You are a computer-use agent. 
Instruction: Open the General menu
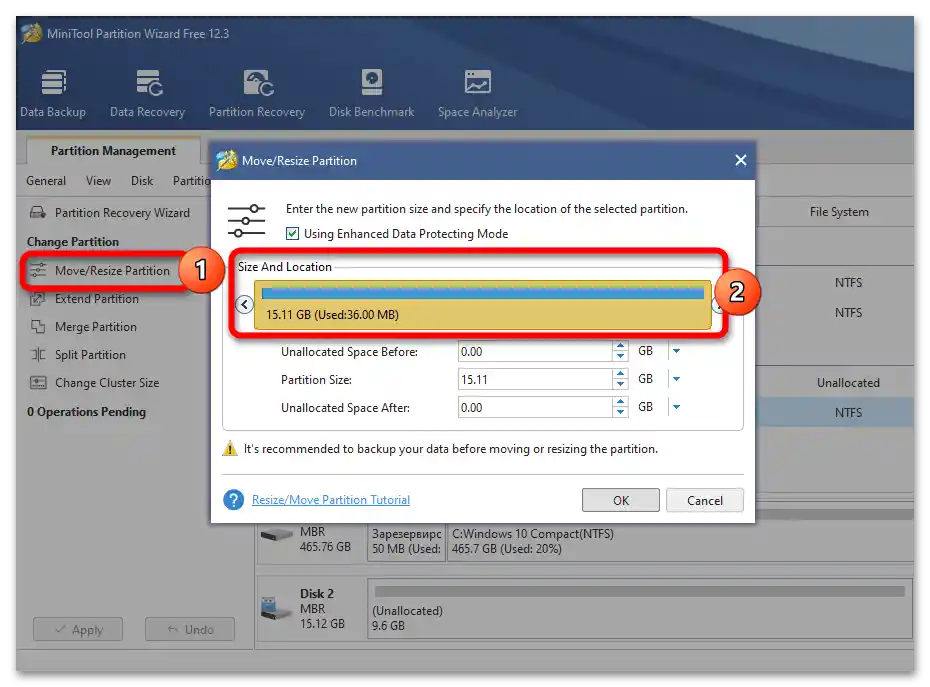click(46, 181)
